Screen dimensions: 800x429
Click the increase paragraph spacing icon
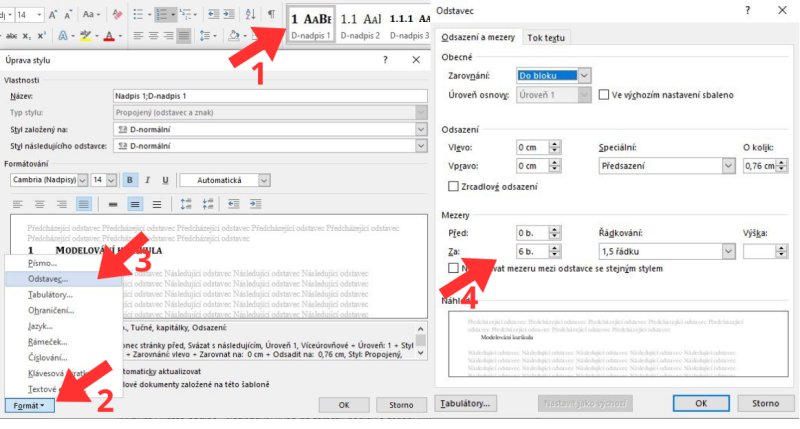[186, 205]
